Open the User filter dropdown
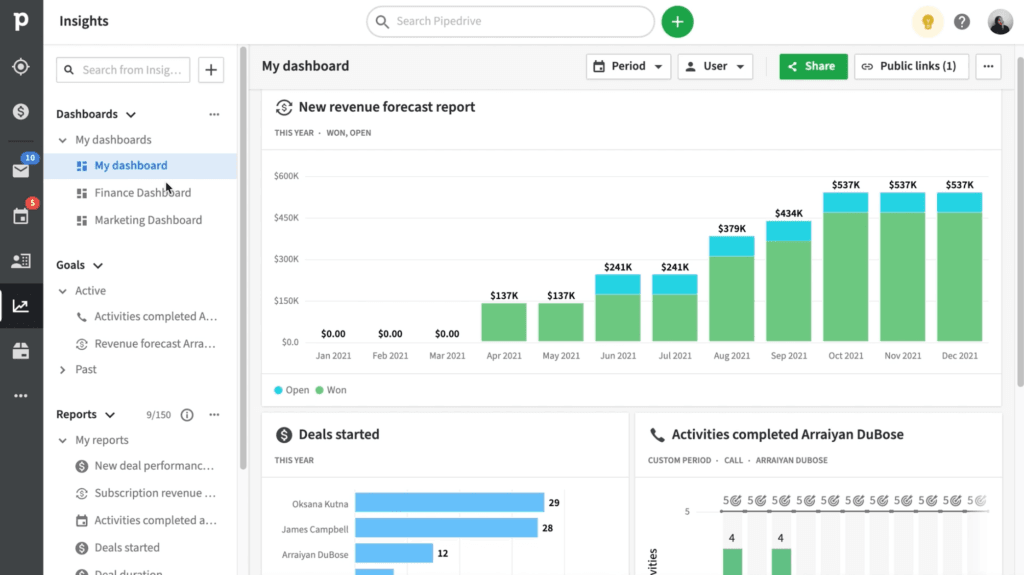 coord(715,66)
